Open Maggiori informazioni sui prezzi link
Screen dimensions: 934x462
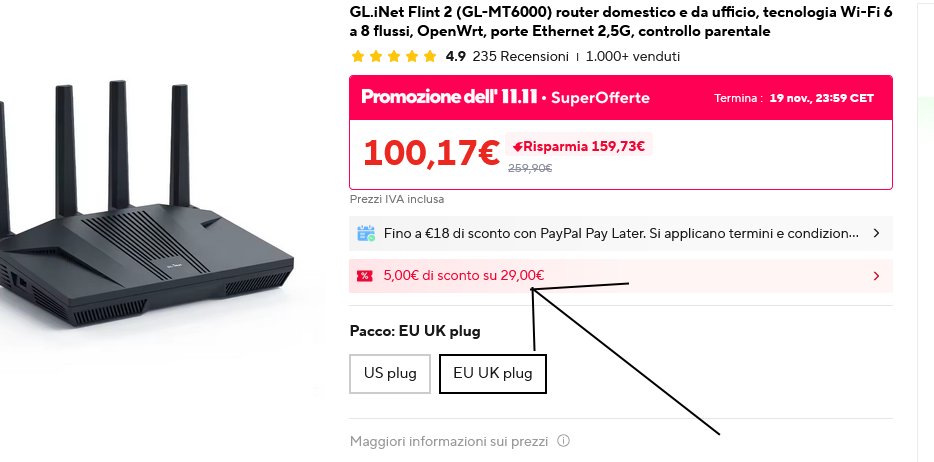click(449, 441)
